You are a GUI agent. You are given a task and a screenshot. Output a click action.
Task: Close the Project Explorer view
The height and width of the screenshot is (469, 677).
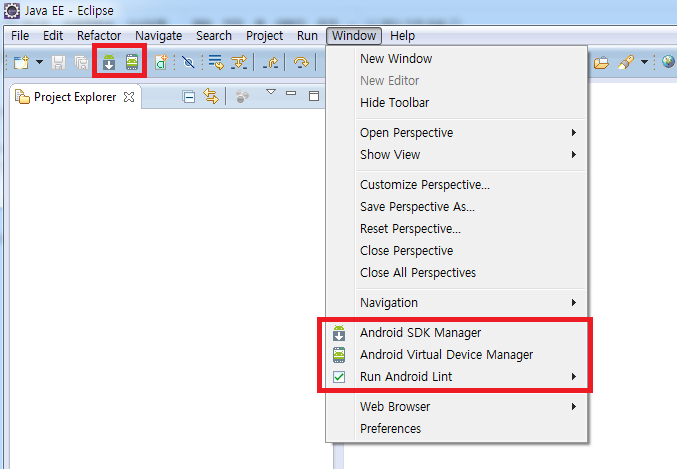[129, 97]
